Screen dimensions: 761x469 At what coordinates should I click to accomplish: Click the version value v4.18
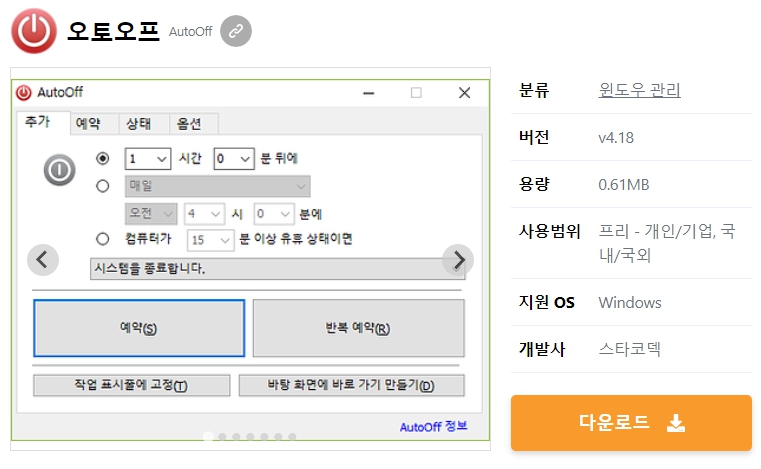coord(616,137)
